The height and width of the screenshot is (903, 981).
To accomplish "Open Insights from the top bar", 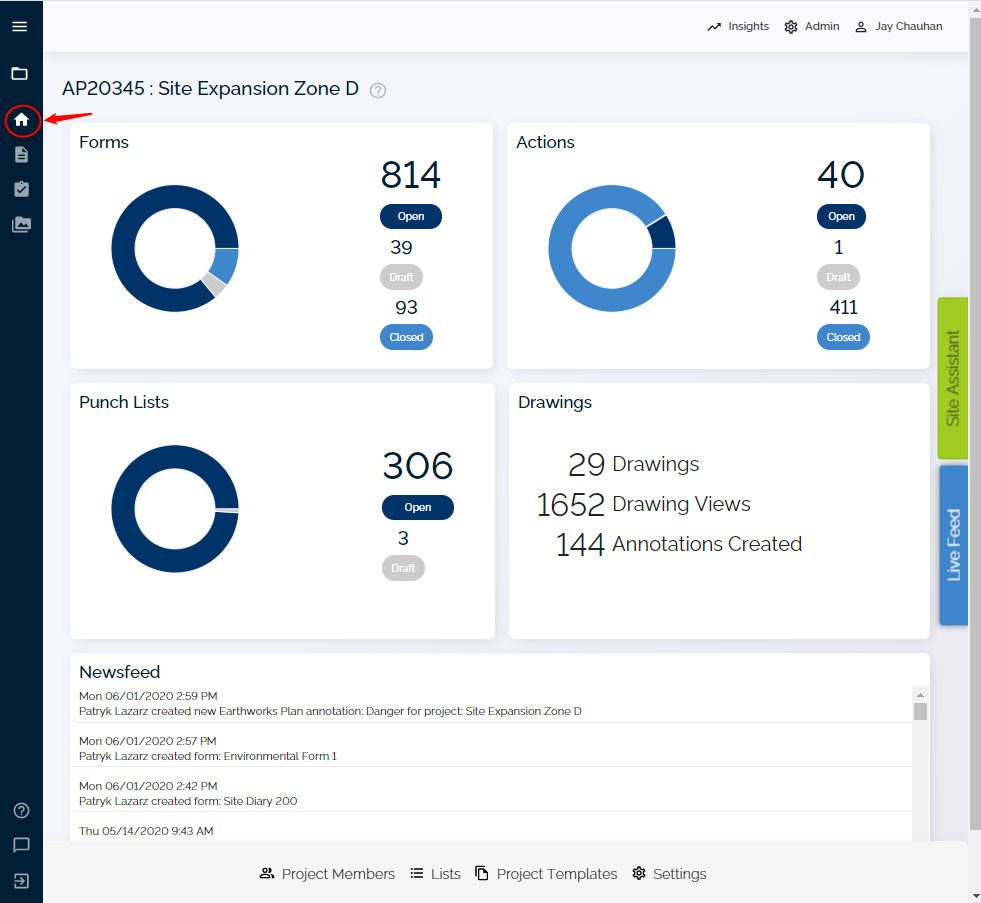I will coord(738,27).
